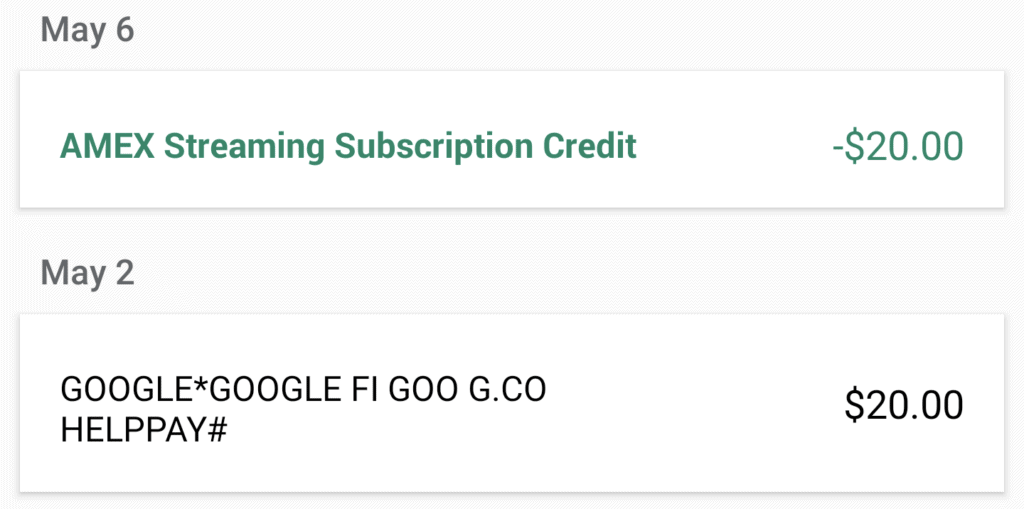Click the May 2 date header
Image resolution: width=1024 pixels, height=509 pixels.
pyautogui.click(x=88, y=272)
